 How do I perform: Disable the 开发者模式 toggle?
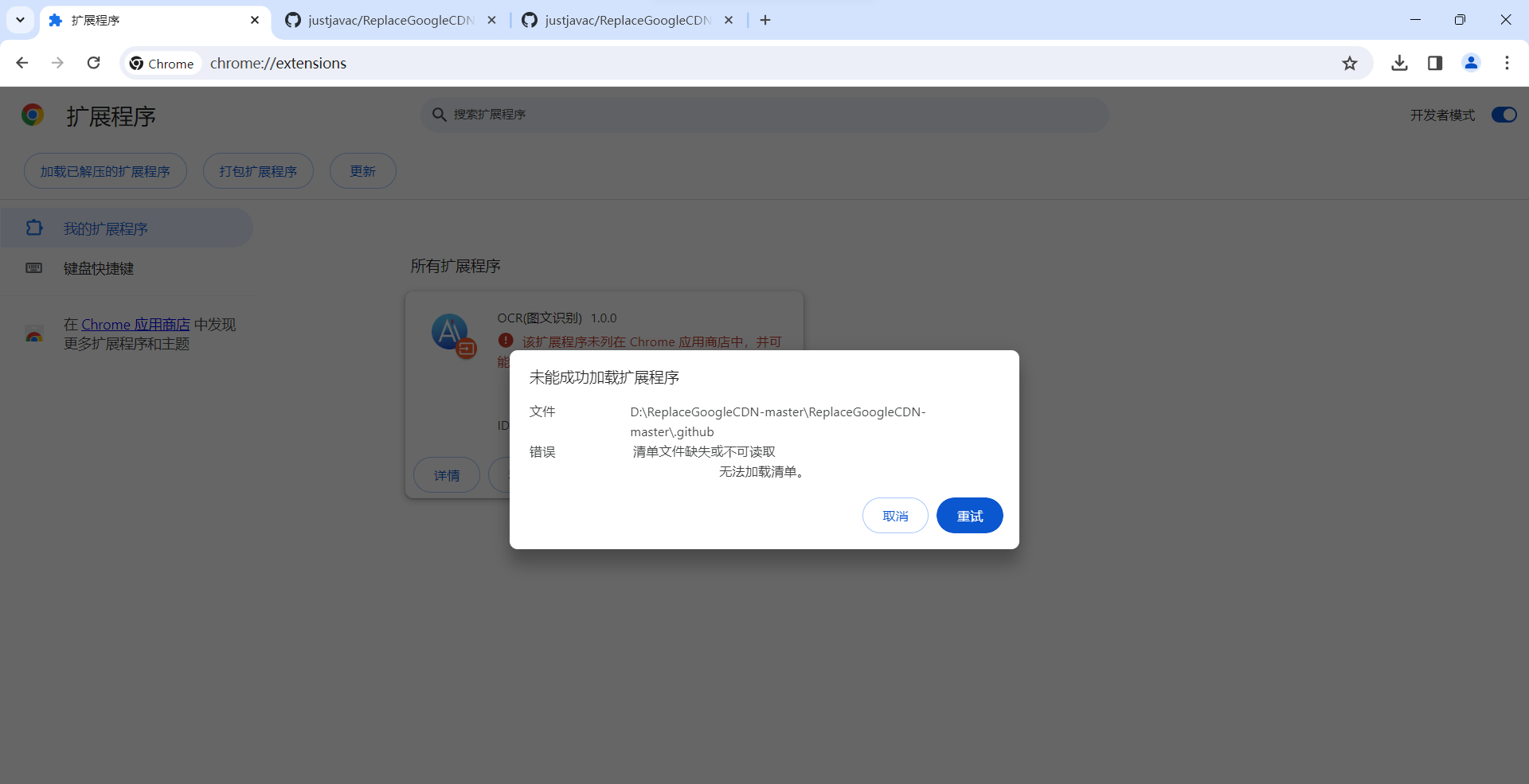[x=1504, y=115]
